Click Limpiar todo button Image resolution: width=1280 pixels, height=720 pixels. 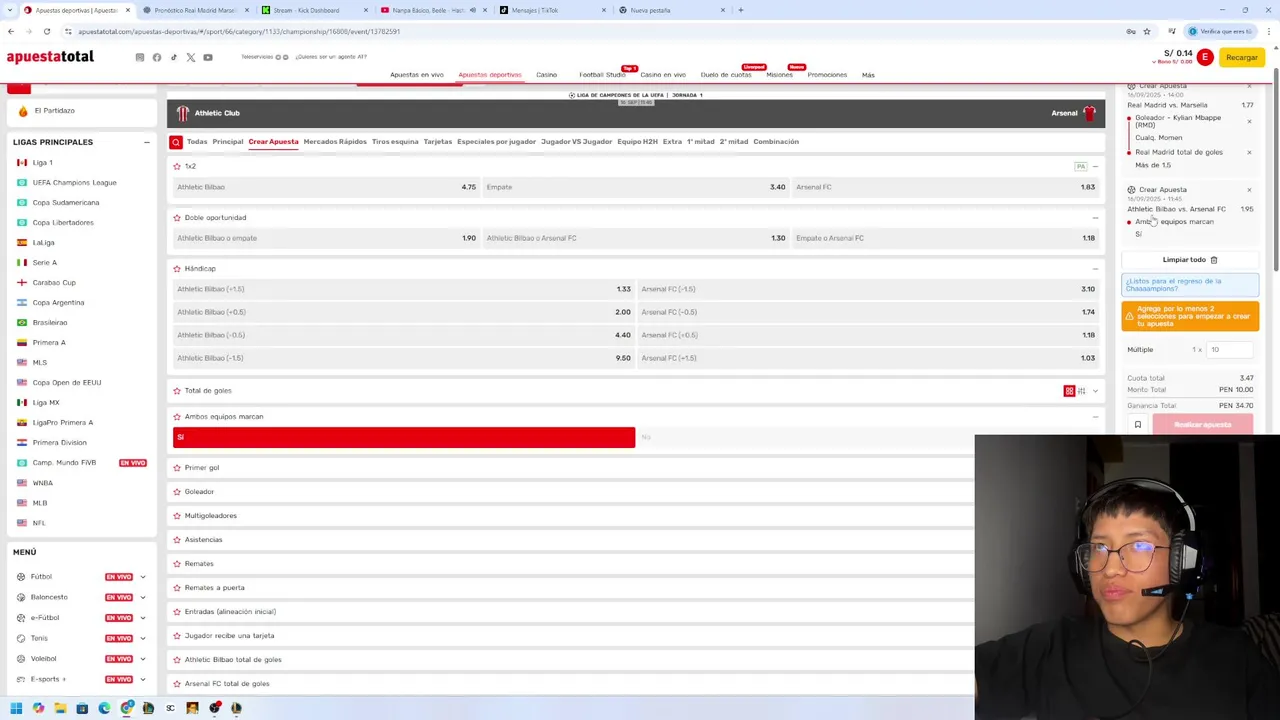coord(1190,260)
